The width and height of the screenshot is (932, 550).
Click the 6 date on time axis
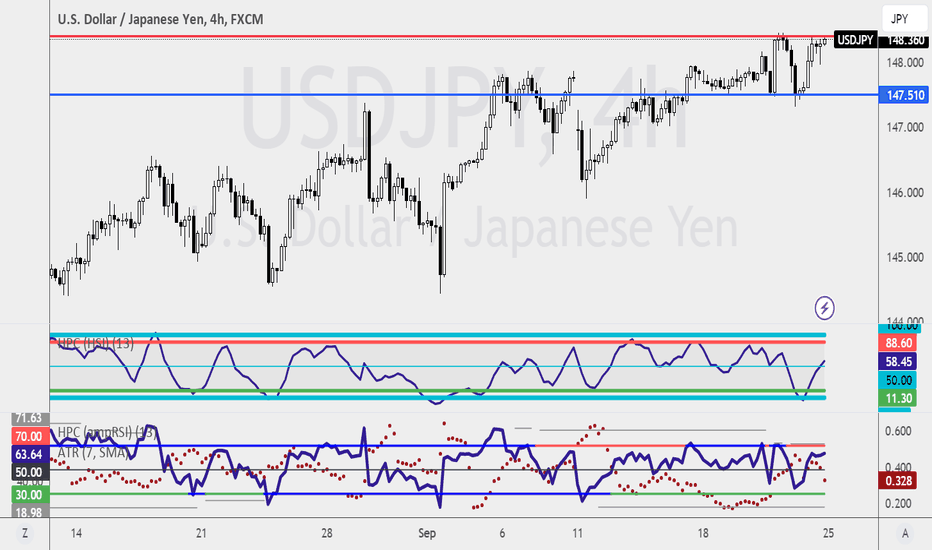[502, 533]
